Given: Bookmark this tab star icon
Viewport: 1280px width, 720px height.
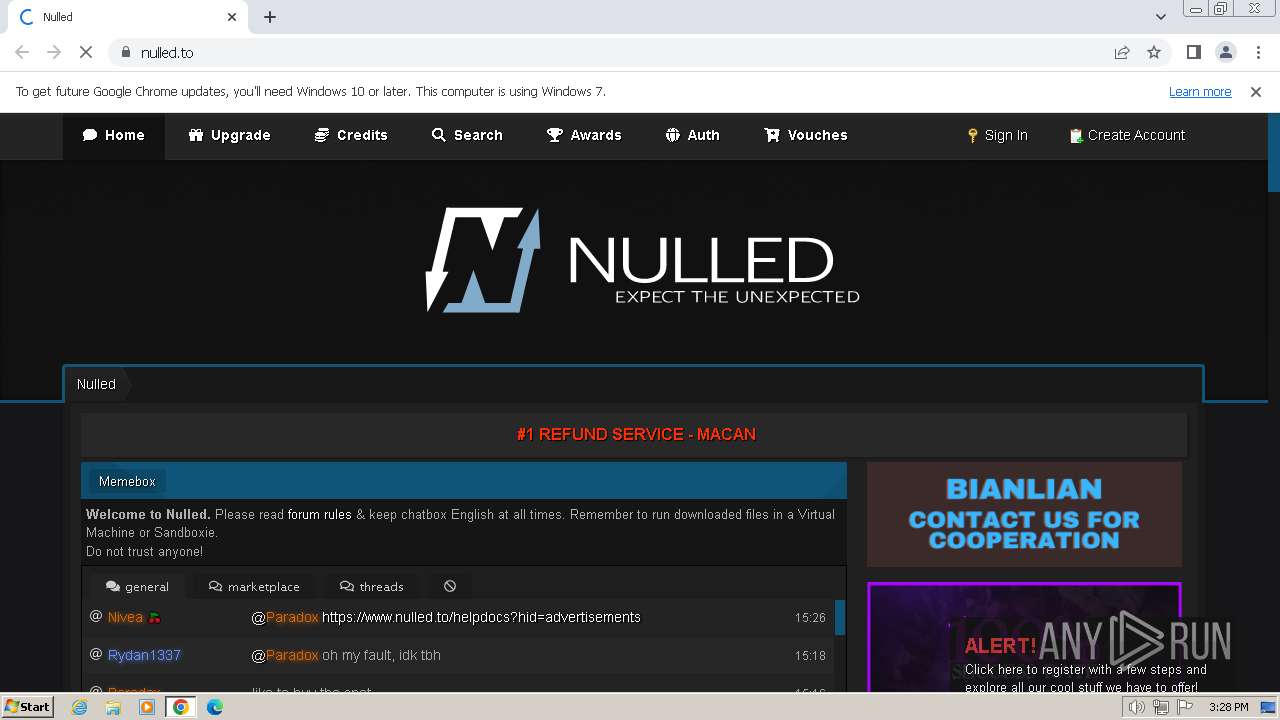Looking at the screenshot, I should click(1154, 52).
